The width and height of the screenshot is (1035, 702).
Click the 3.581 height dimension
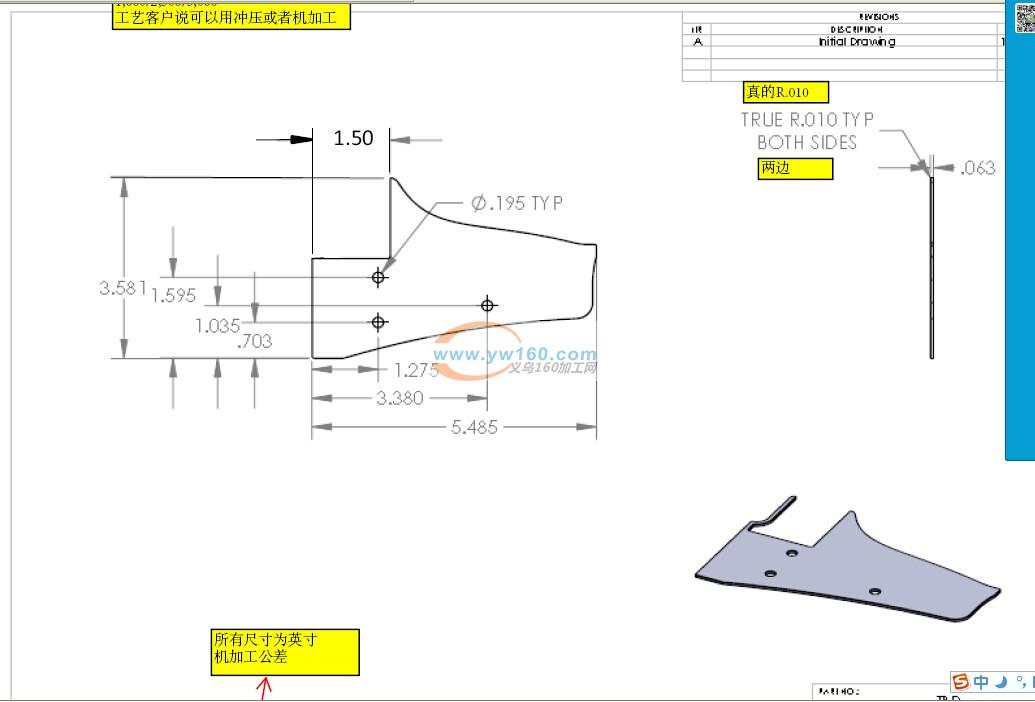(x=123, y=288)
